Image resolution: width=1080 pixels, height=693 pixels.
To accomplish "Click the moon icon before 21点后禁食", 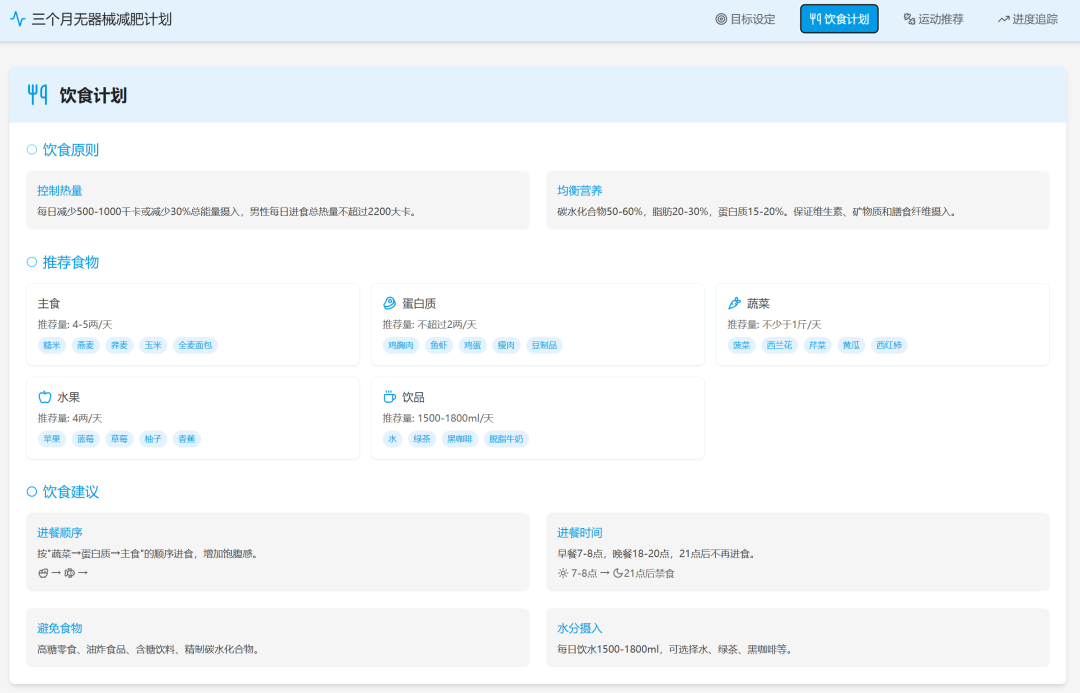I will 617,573.
